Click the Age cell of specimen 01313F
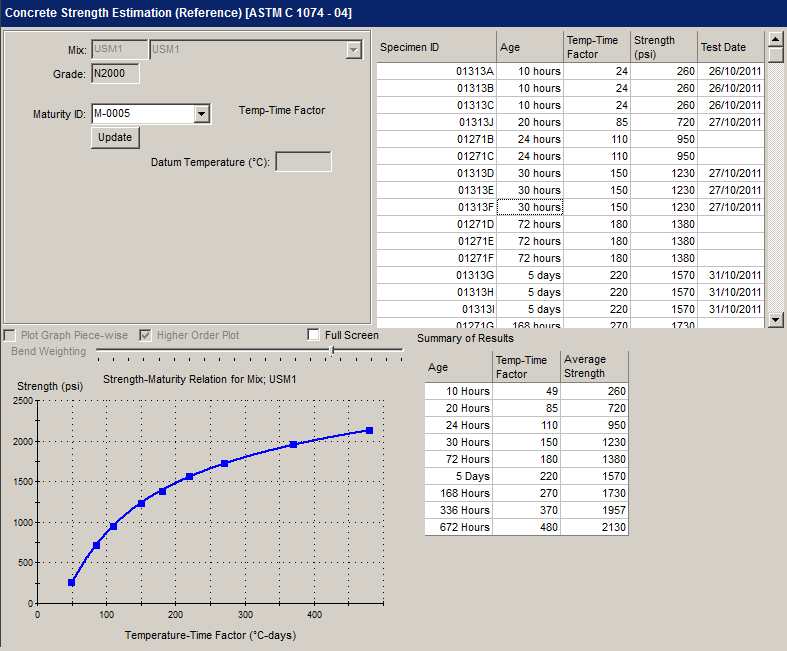Image resolution: width=787 pixels, height=651 pixels. (530, 207)
